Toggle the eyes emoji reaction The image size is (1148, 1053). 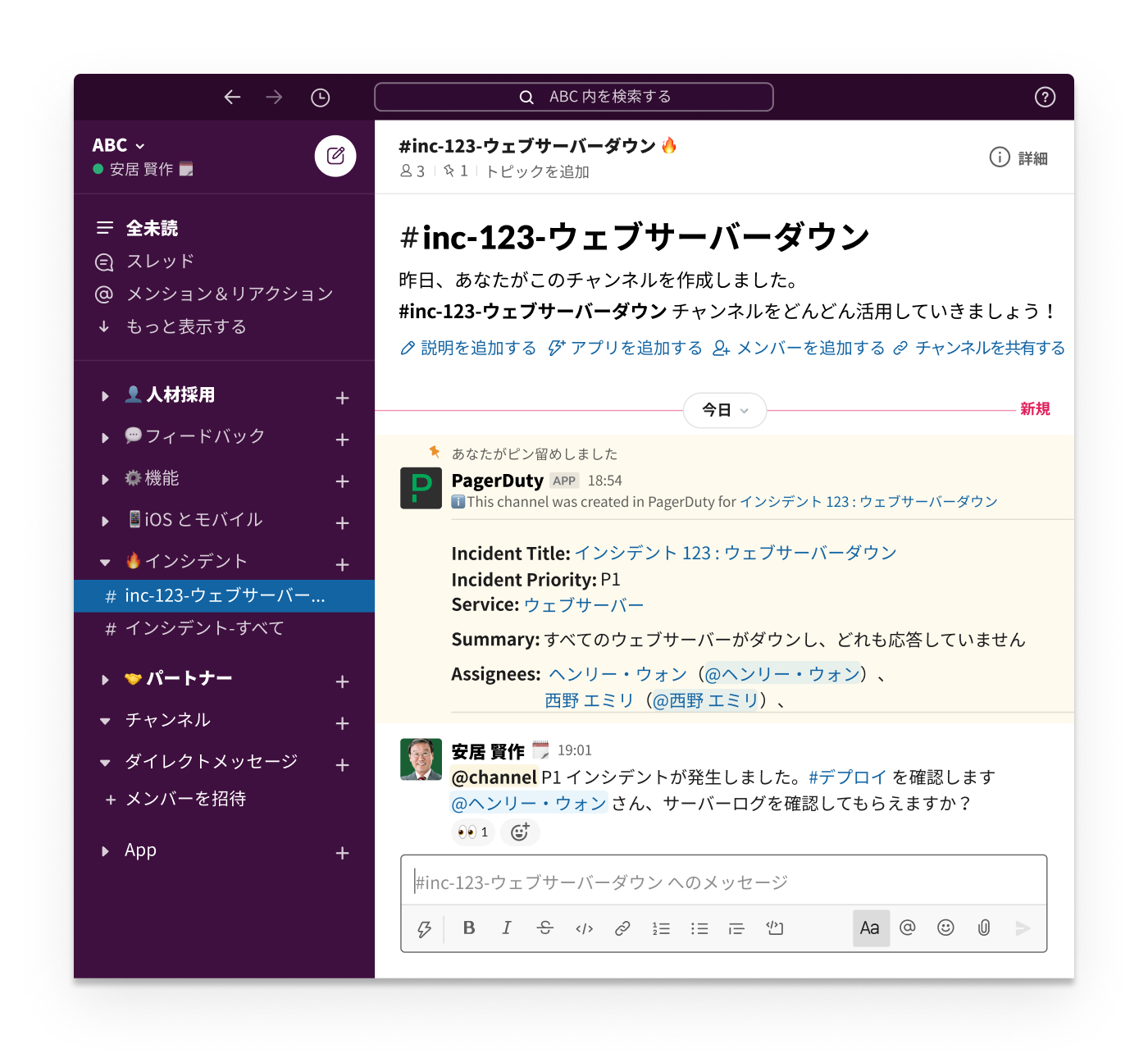[x=473, y=832]
